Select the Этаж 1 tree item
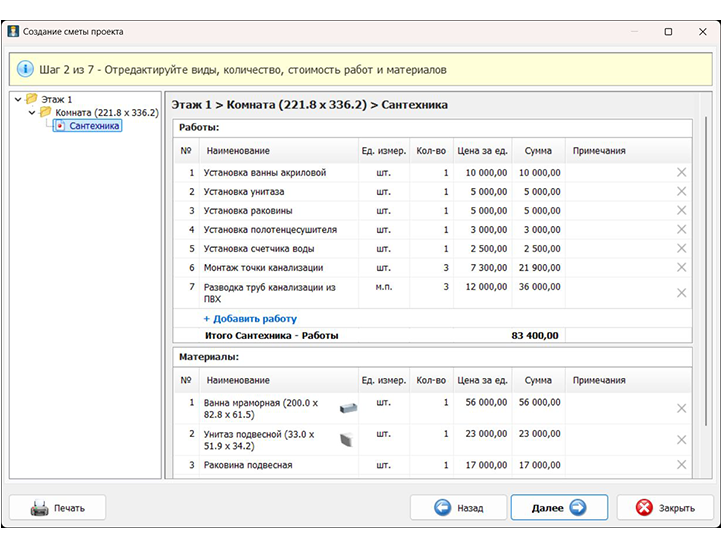This screenshot has height=548, width=723. pyautogui.click(x=57, y=99)
